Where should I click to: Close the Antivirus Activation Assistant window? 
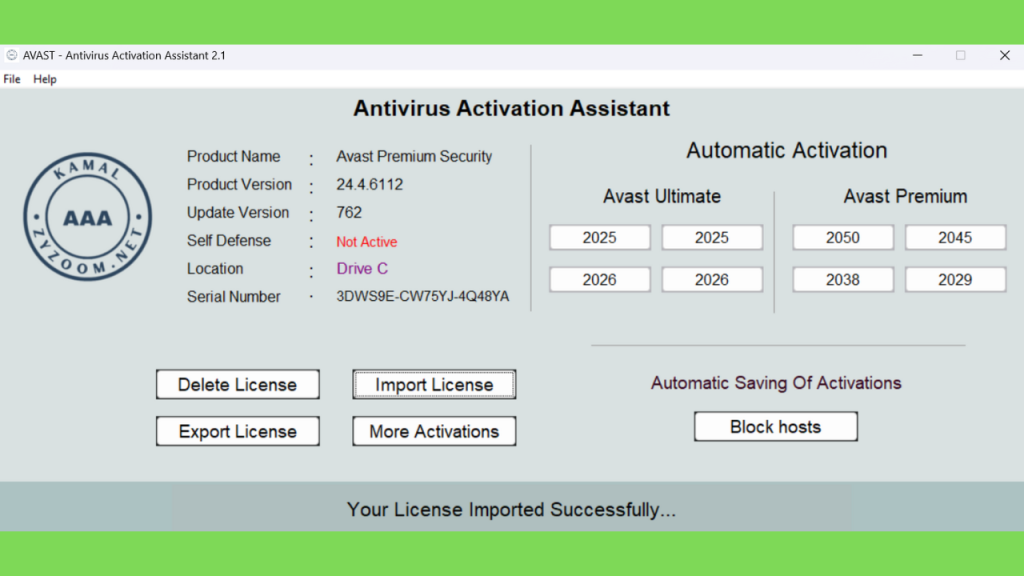(x=1004, y=56)
